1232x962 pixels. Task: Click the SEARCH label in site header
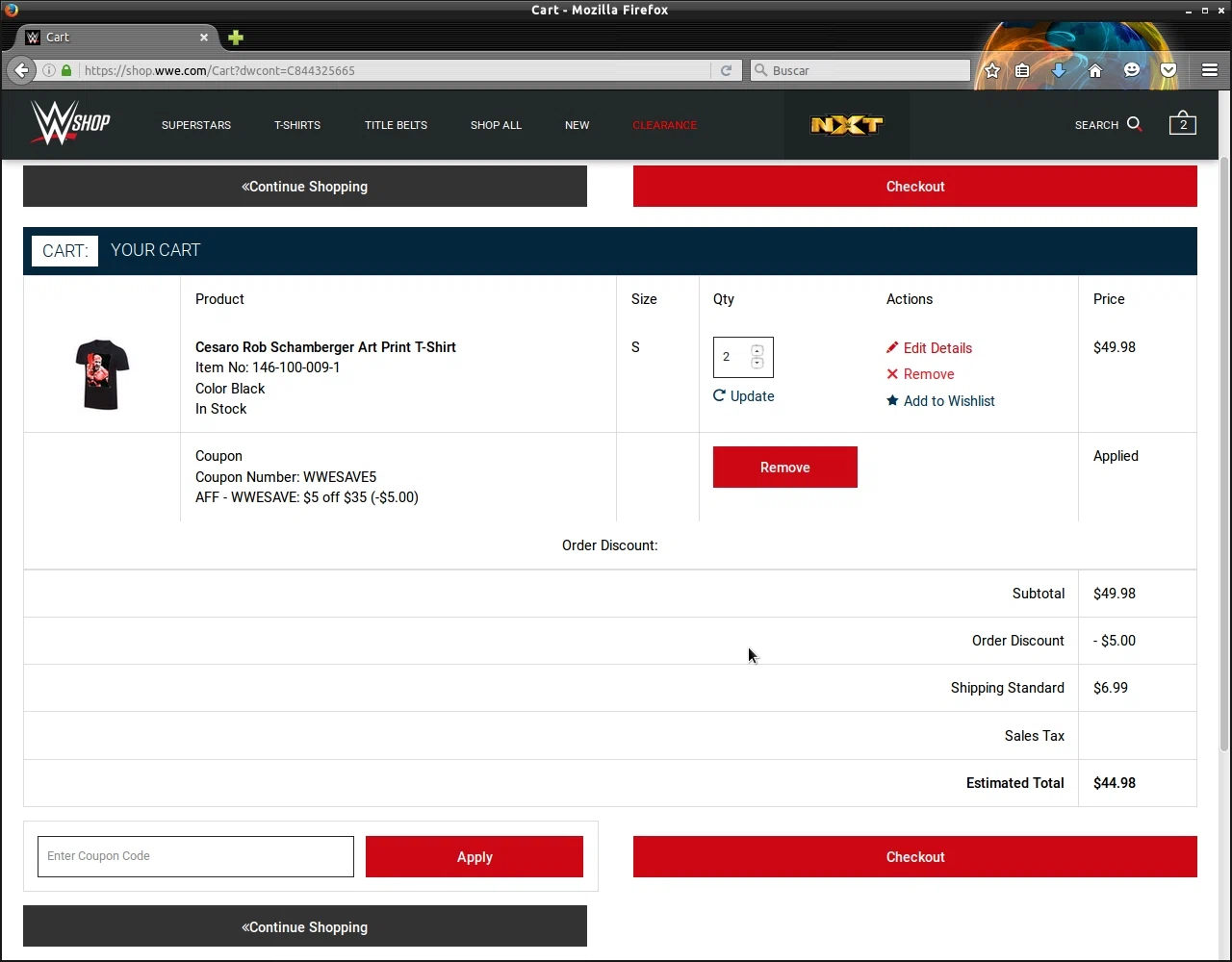[x=1096, y=125]
